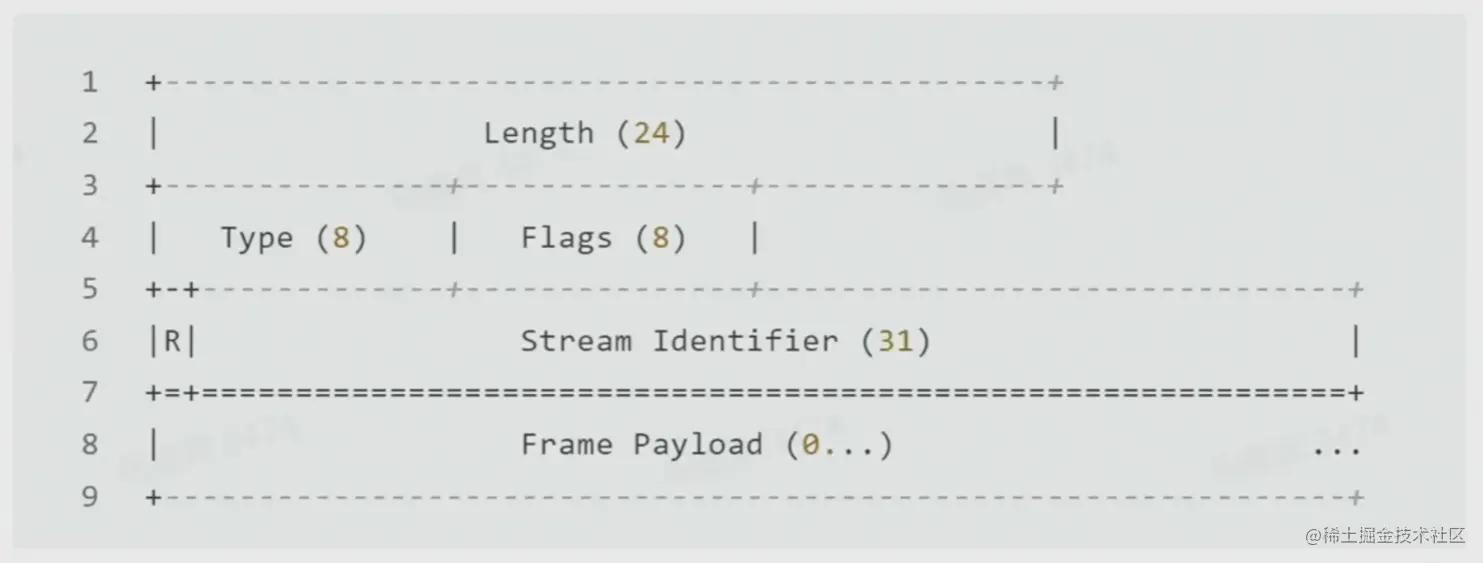
Task: Click the number 24 in Length
Action: point(651,133)
